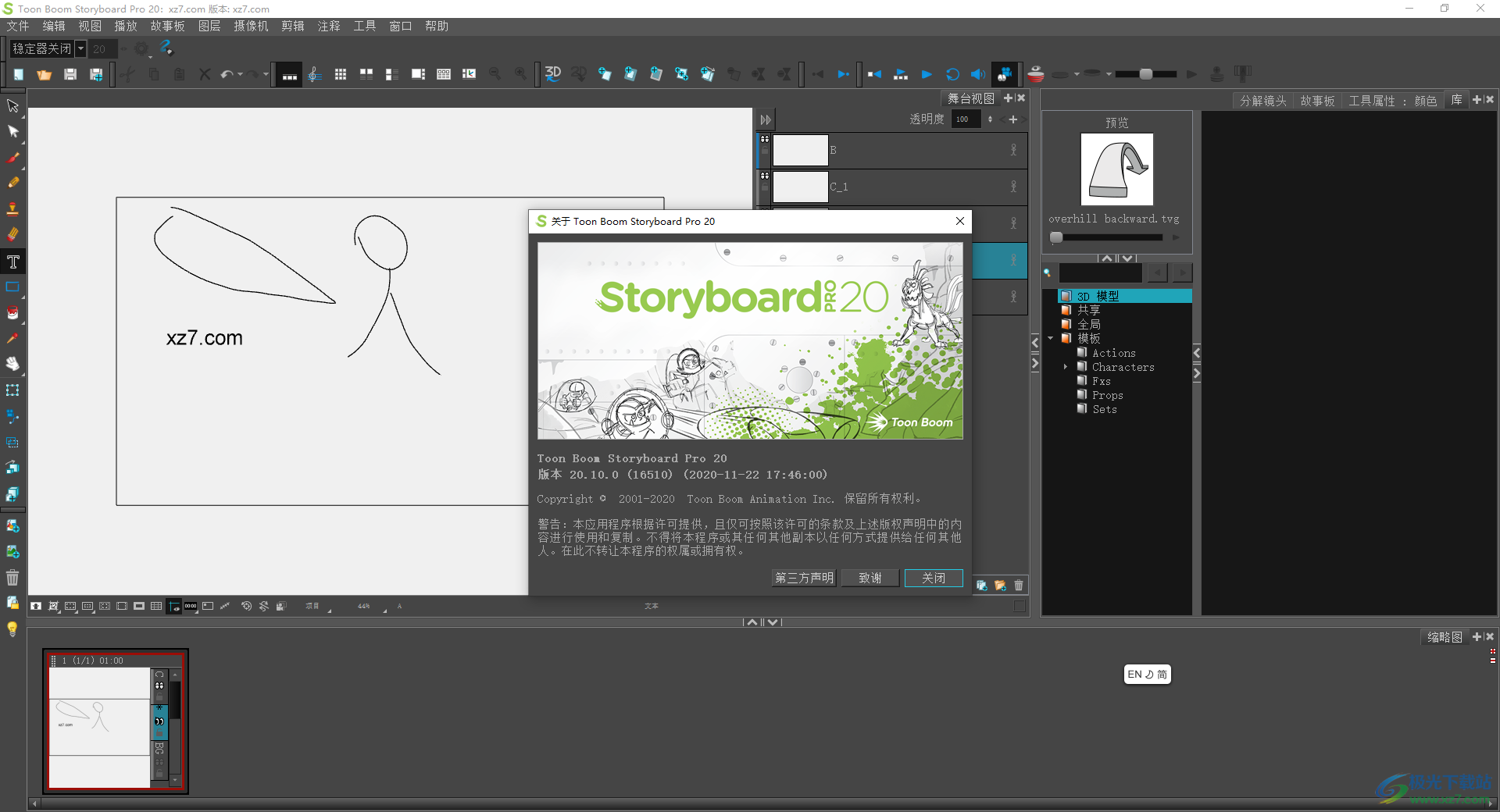1500x812 pixels.
Task: Switch to the 工具属性 : 颜色 tab
Action: point(1392,101)
